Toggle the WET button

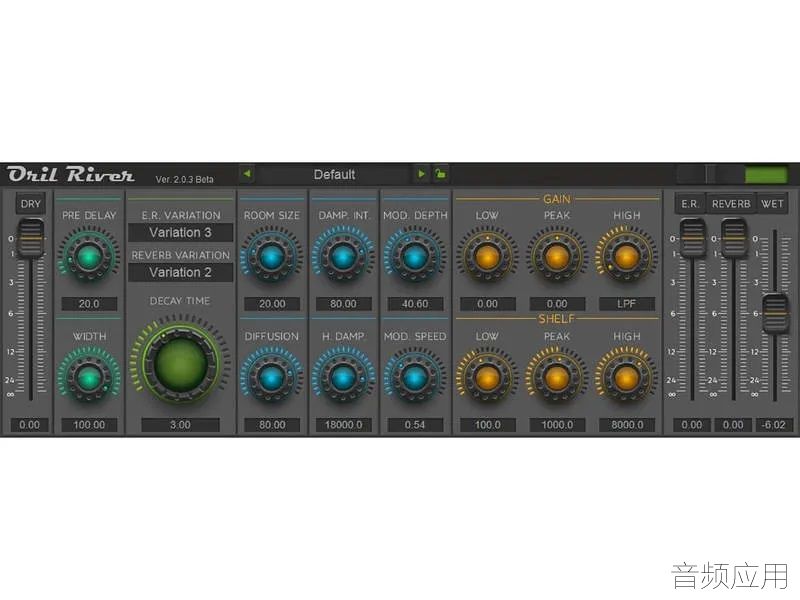(x=772, y=204)
